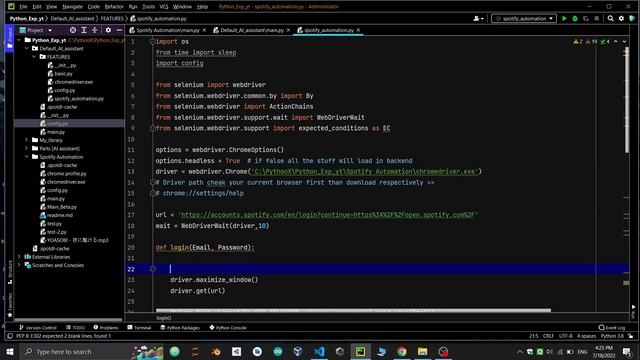Open the Project view type dropdown

click(x=36, y=30)
